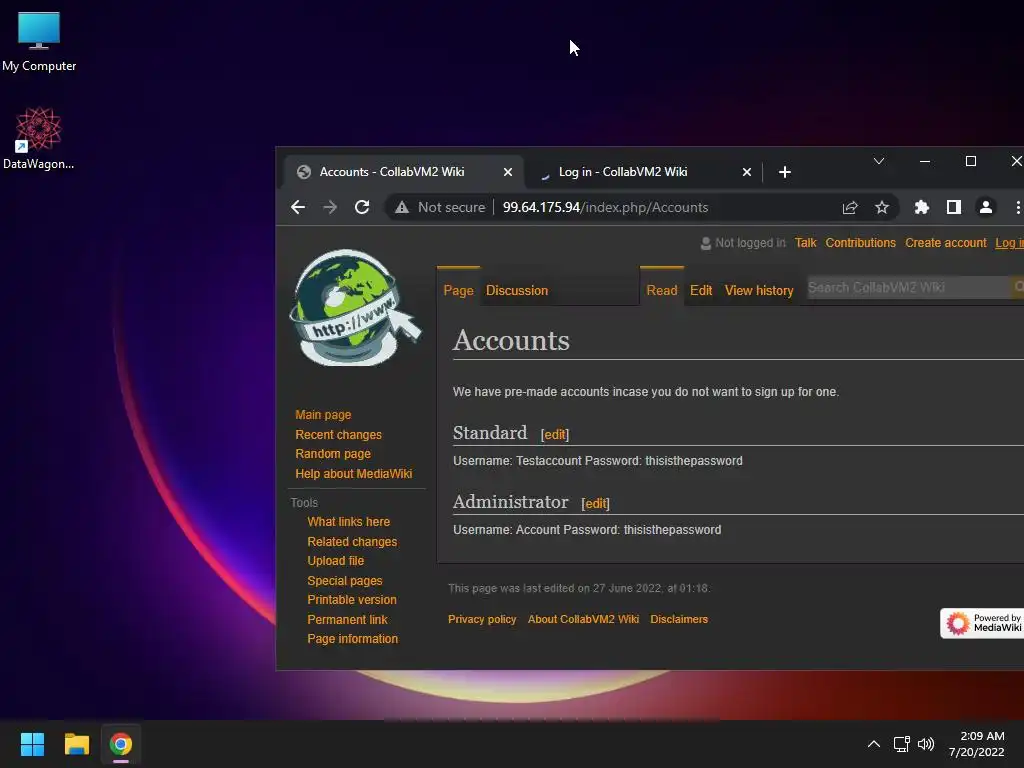Open the Talk link in user bar
The image size is (1024, 768).
805,243
